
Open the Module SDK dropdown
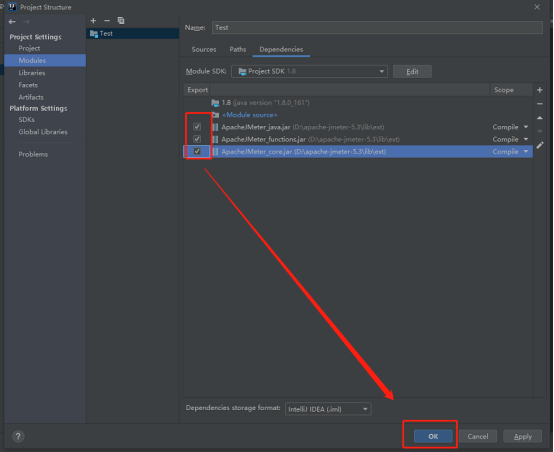point(309,71)
